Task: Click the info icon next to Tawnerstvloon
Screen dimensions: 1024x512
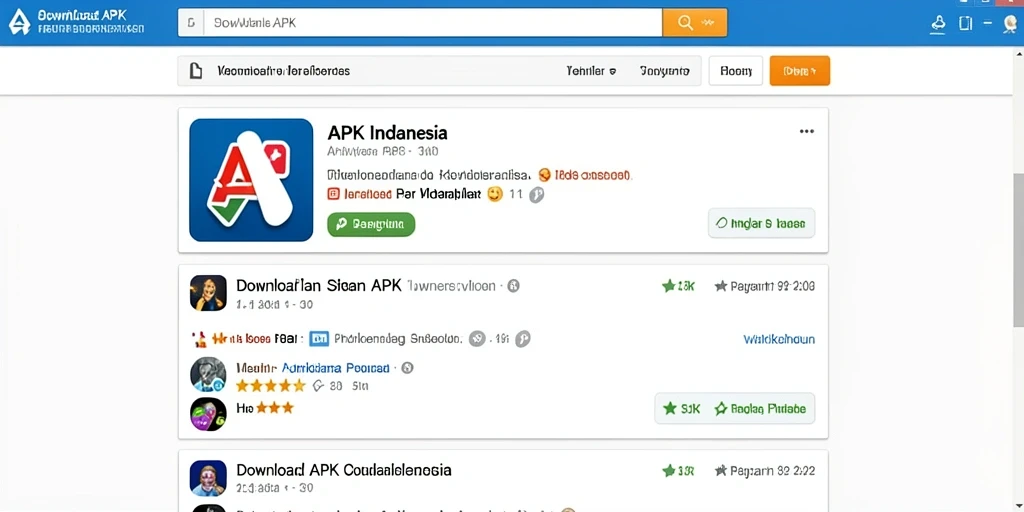Action: pyautogui.click(x=513, y=285)
